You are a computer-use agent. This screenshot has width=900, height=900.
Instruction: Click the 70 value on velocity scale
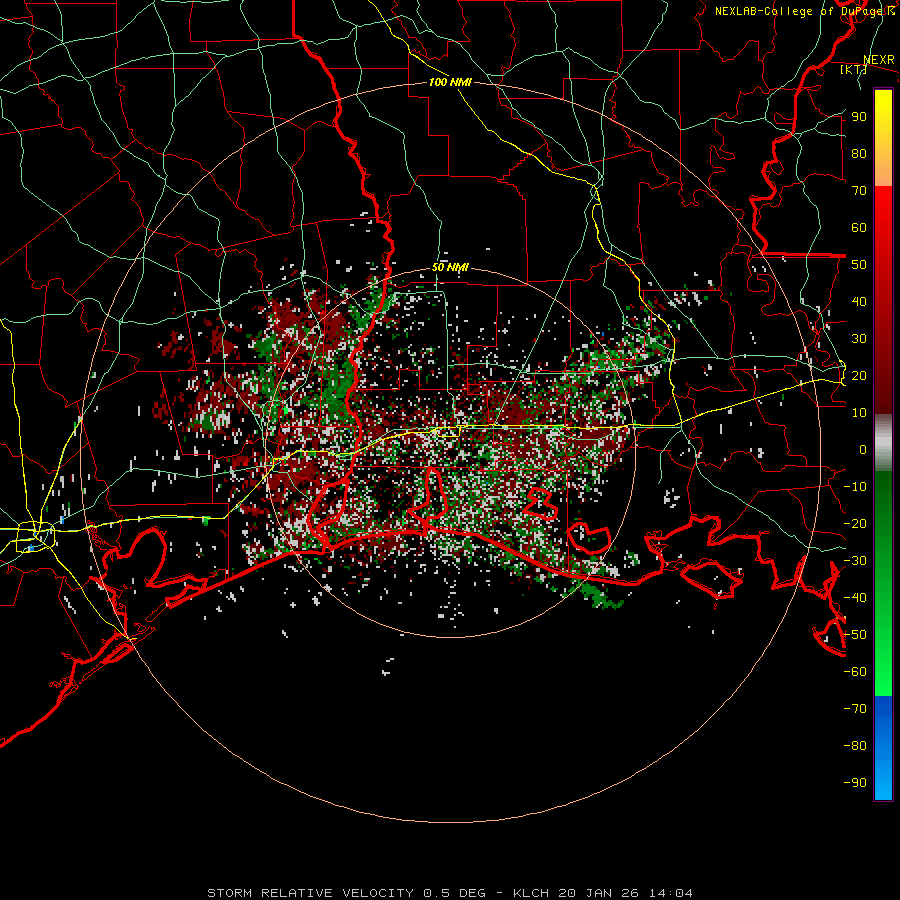(x=859, y=191)
